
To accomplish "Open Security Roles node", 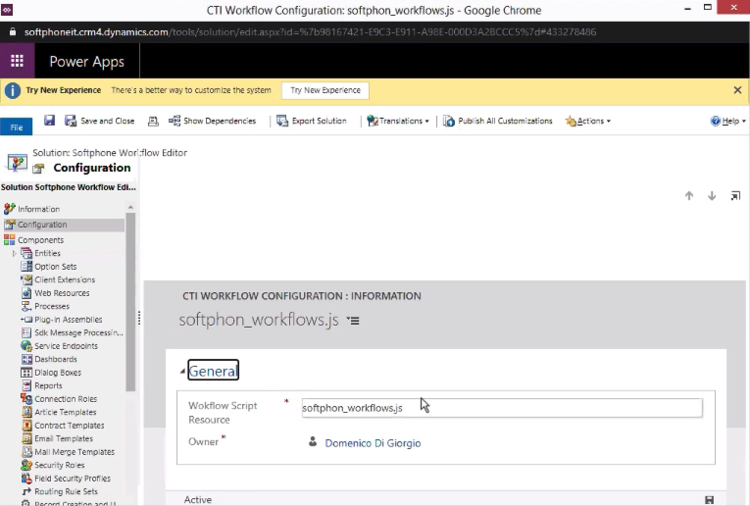I will (59, 465).
